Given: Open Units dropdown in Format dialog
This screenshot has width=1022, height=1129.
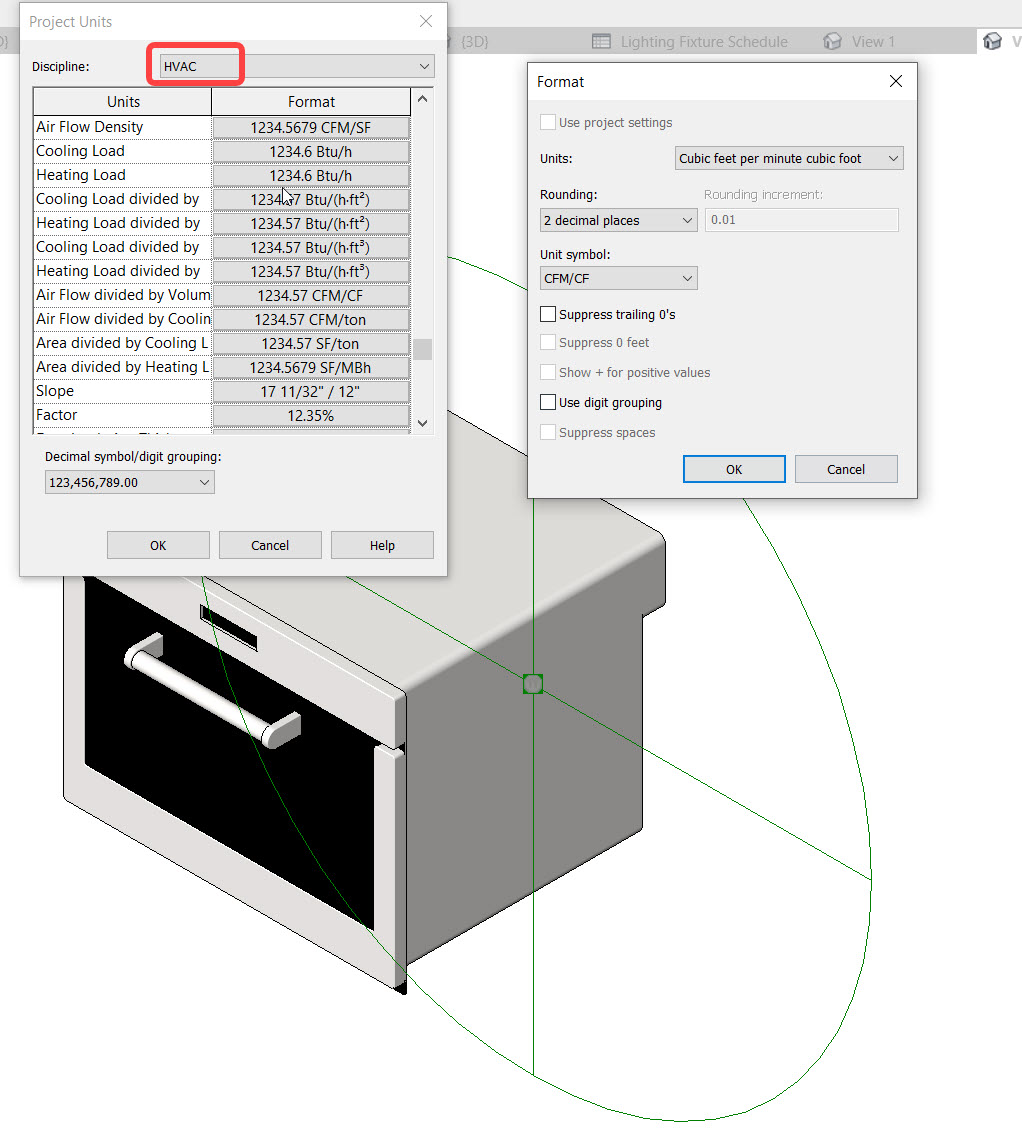Looking at the screenshot, I should pos(789,158).
